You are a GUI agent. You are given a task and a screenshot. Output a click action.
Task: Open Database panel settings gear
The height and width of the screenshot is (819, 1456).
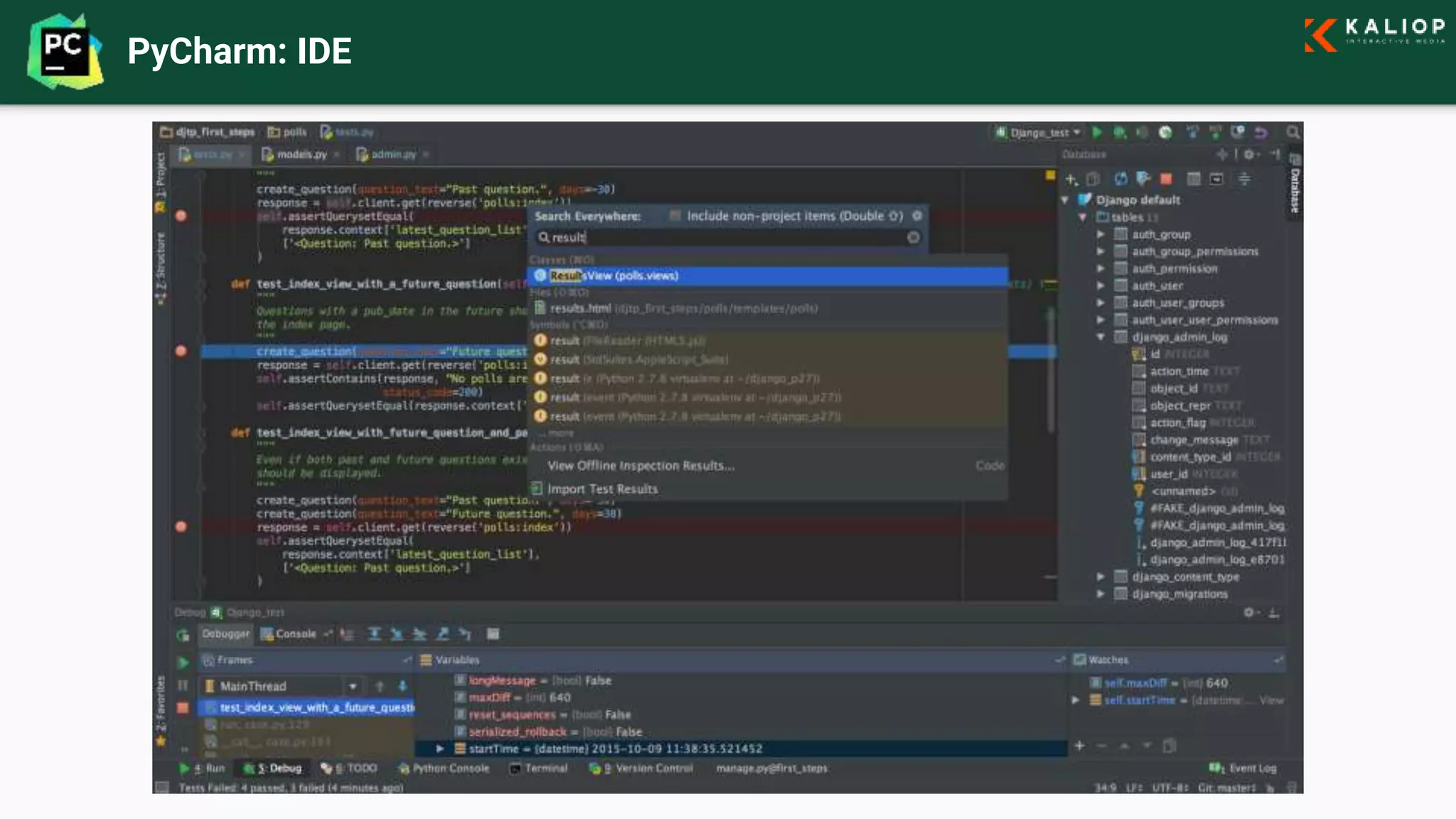coord(1249,154)
